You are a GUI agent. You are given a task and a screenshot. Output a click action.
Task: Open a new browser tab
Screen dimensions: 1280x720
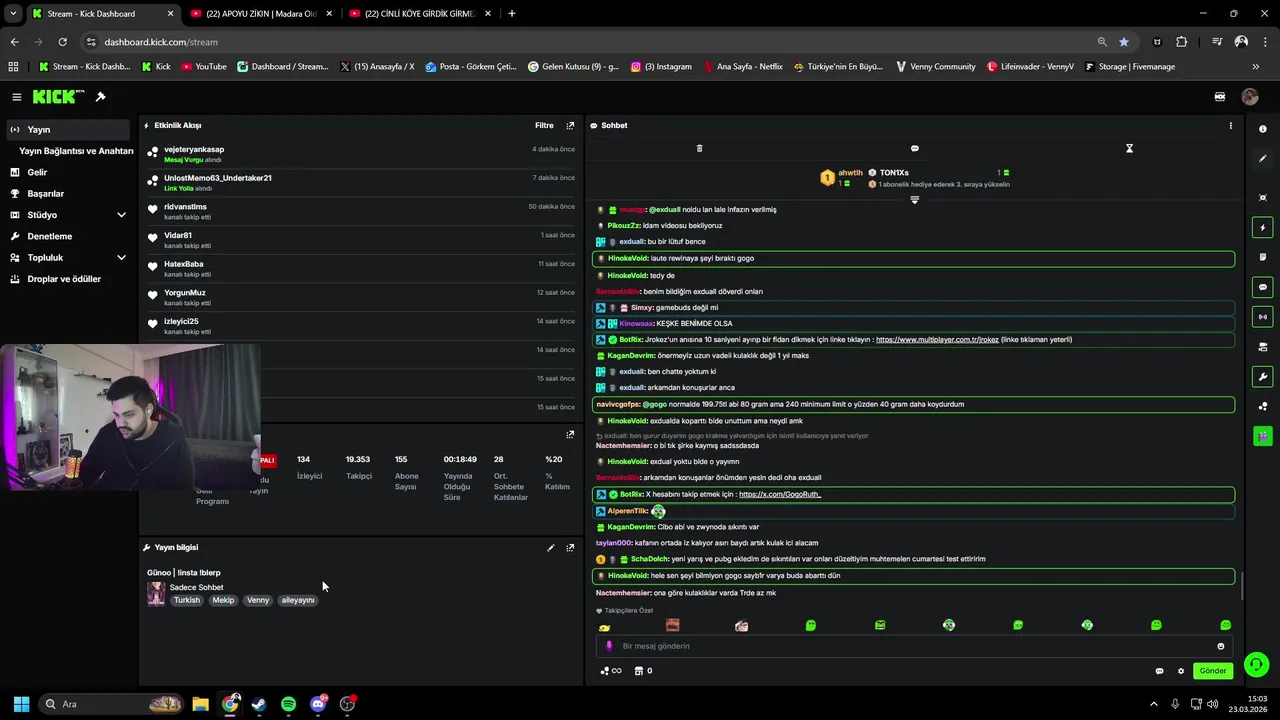click(511, 13)
